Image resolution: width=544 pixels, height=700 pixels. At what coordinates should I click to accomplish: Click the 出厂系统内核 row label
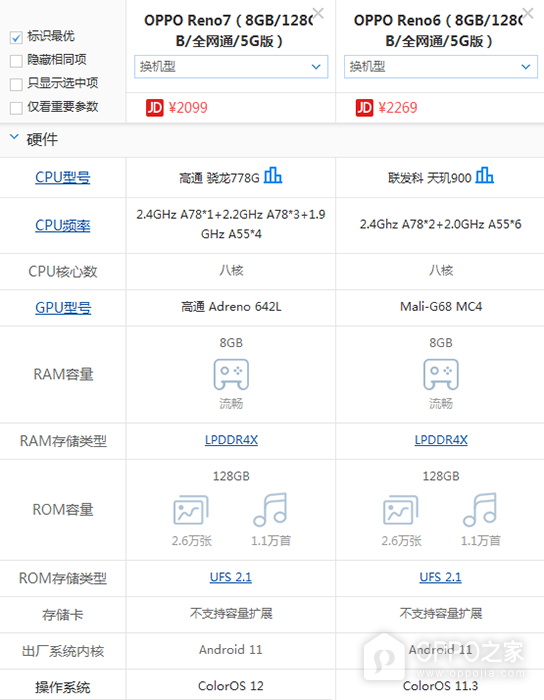pyautogui.click(x=63, y=651)
